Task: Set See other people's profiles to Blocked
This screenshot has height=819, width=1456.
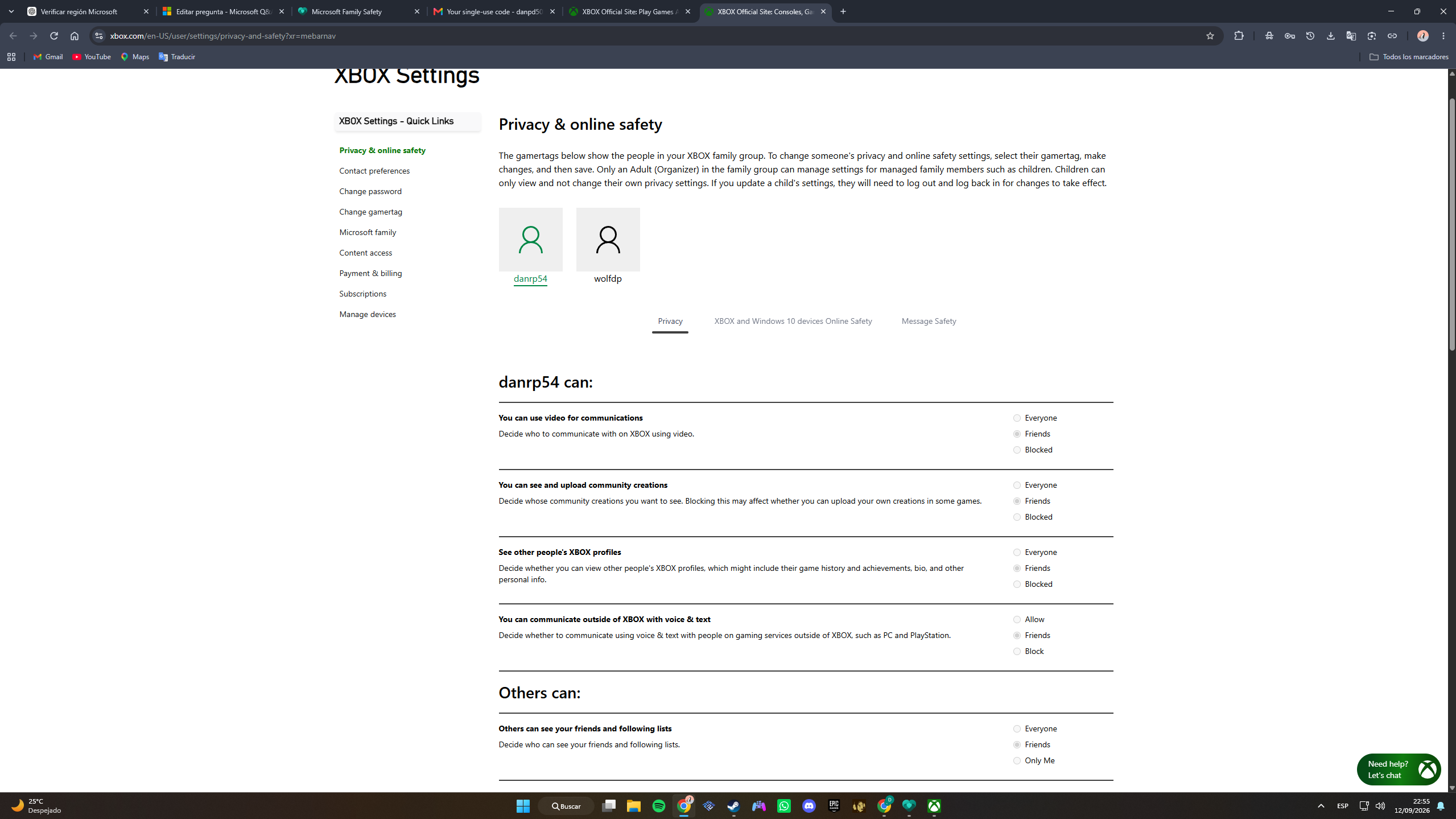Action: click(1017, 585)
